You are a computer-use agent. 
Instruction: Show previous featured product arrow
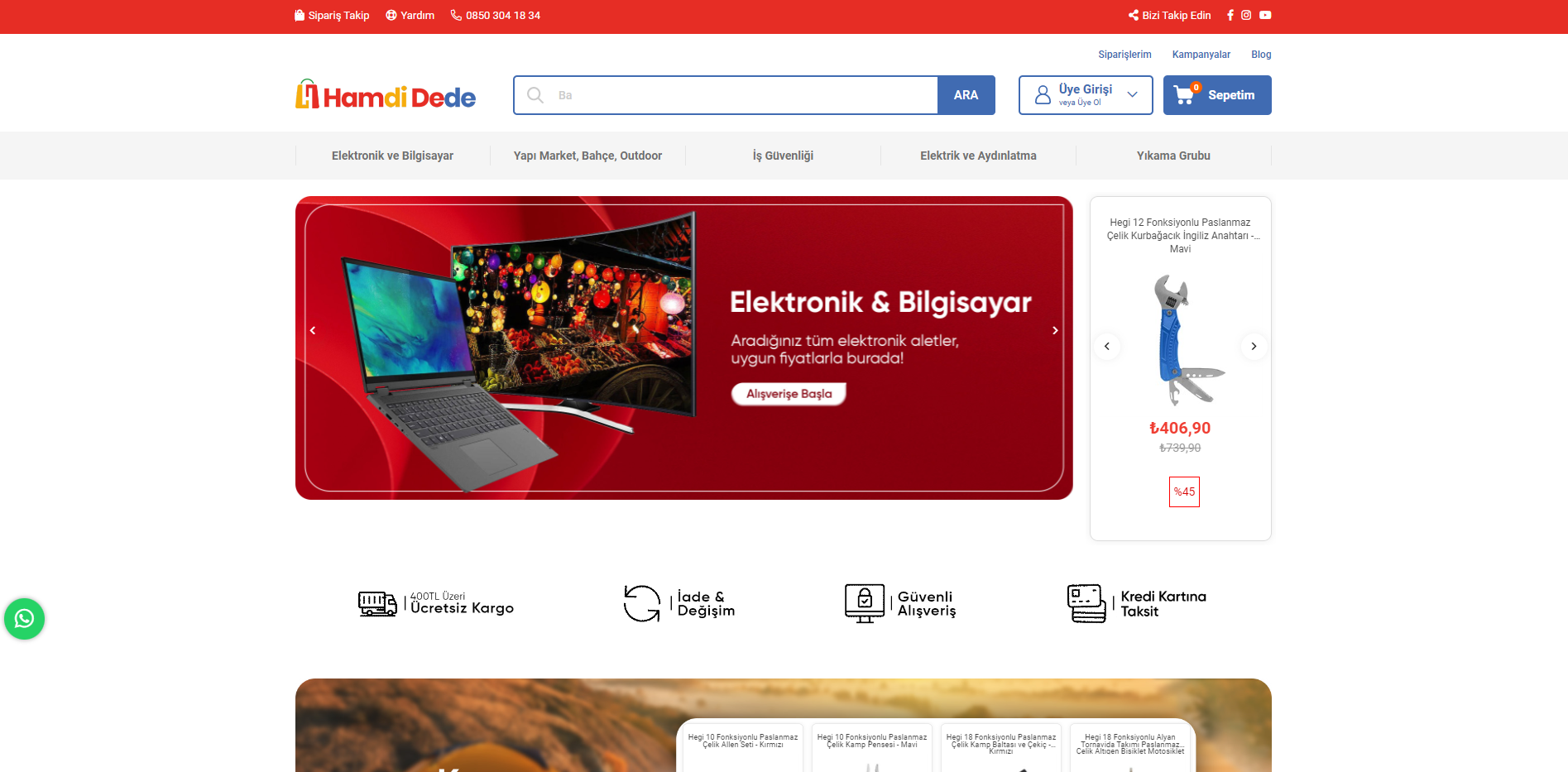(1107, 346)
